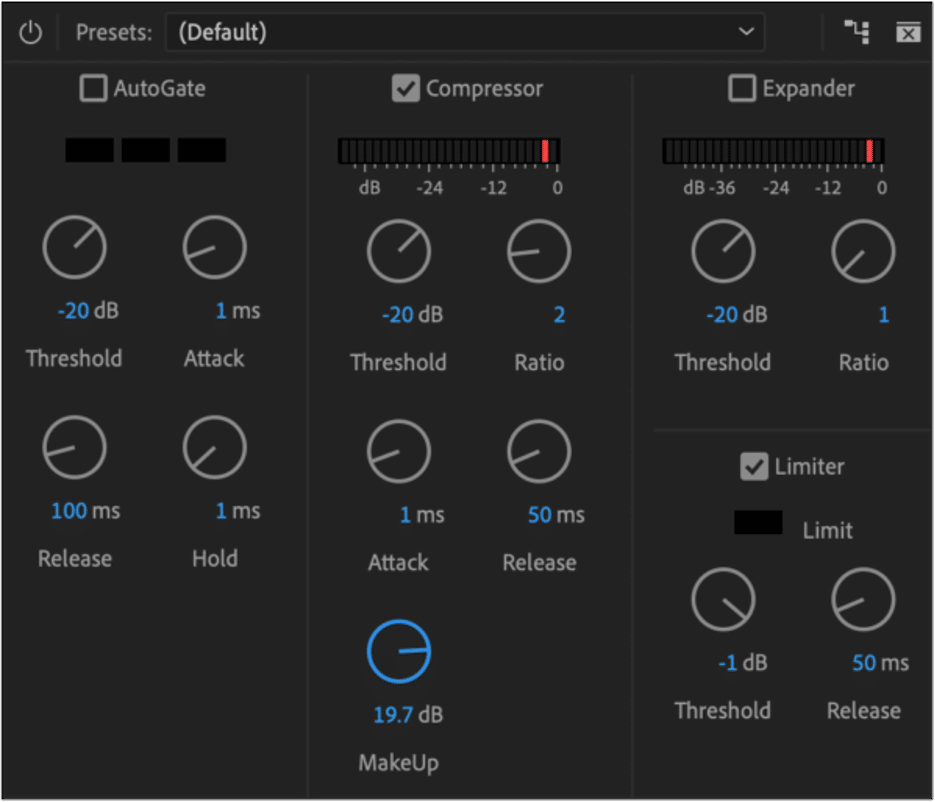Click the Expander level meter
Screen dimensions: 935x802
tap(773, 149)
